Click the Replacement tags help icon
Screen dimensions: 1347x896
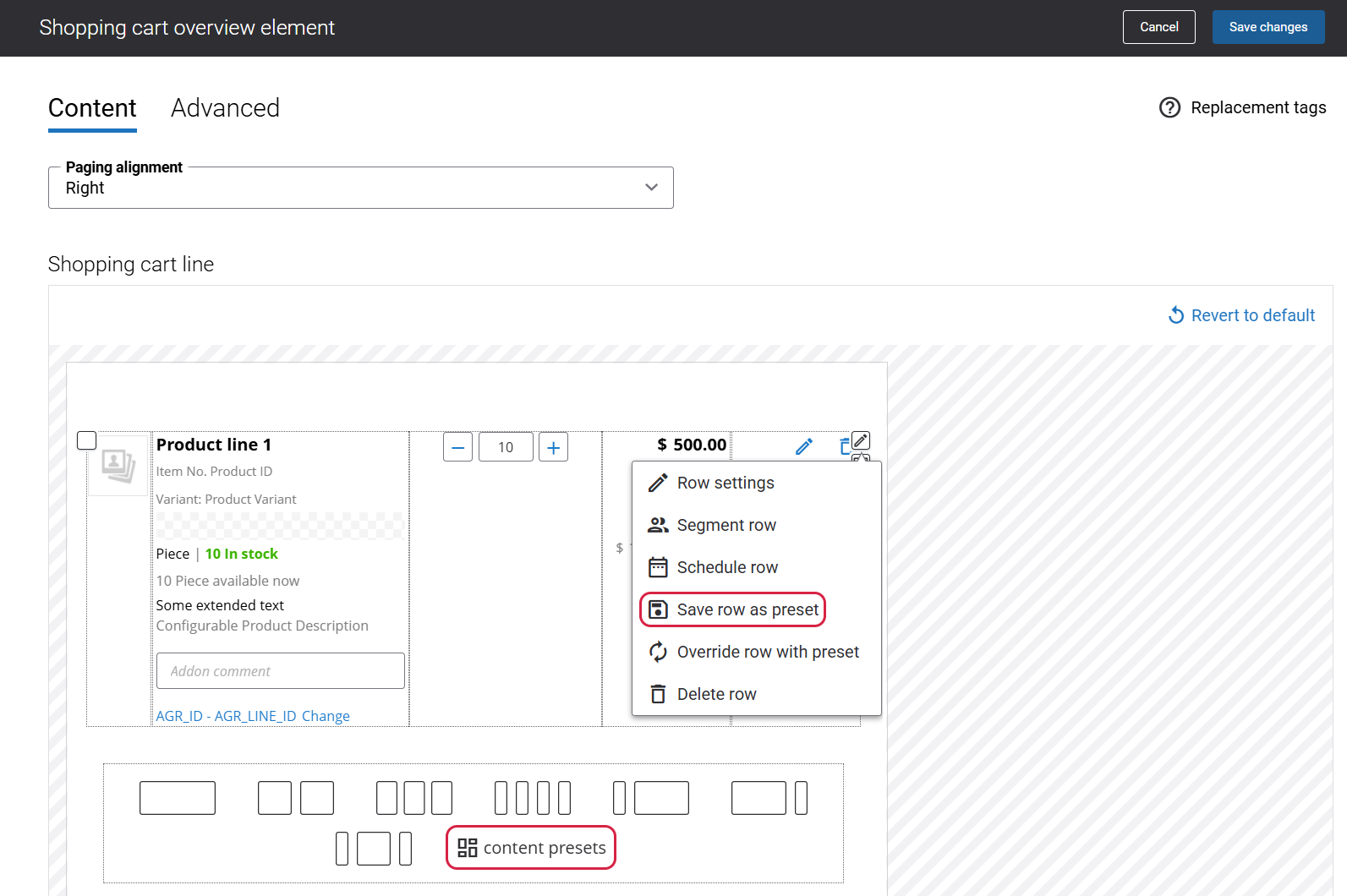click(1169, 107)
